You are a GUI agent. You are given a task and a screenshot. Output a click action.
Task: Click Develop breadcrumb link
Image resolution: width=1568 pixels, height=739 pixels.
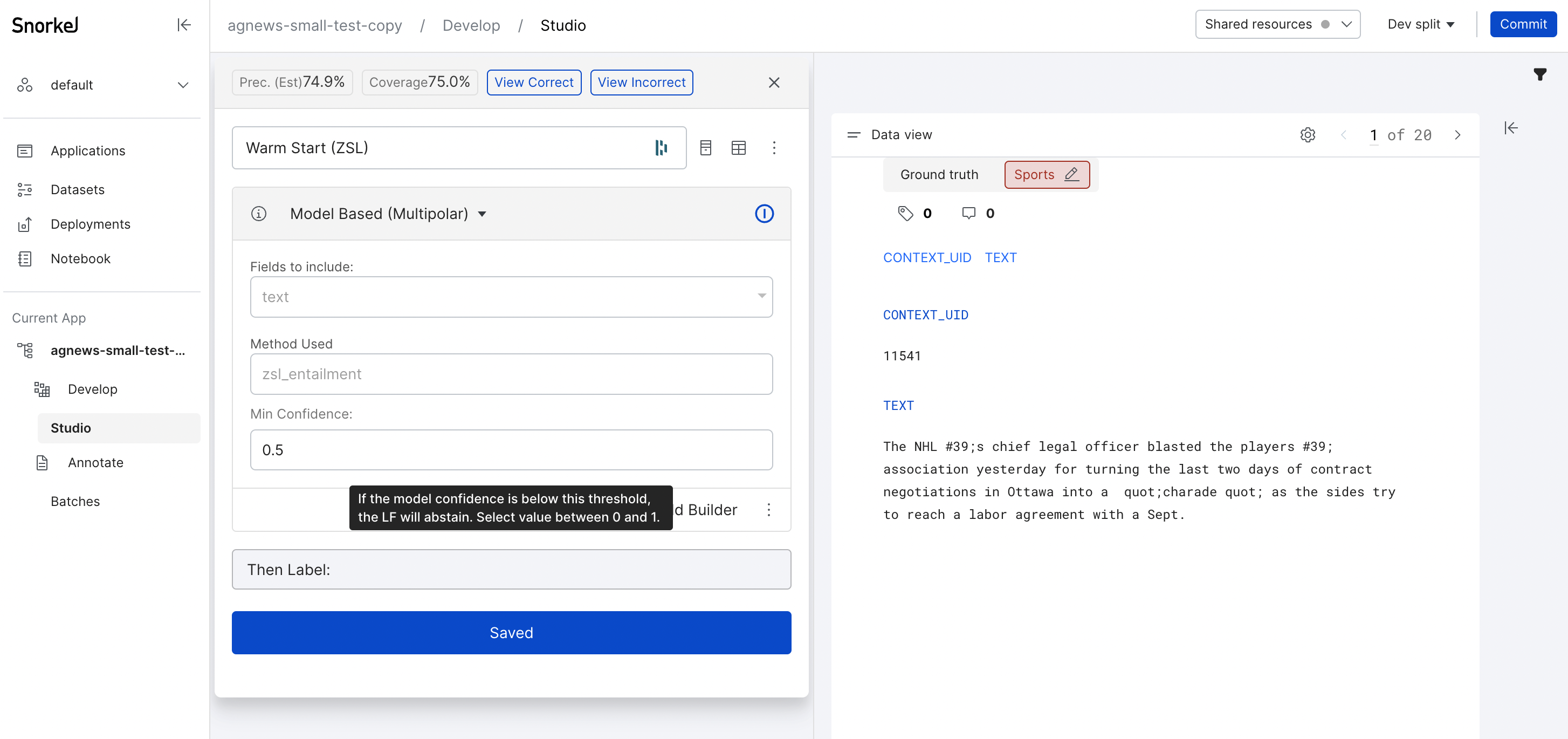471,25
